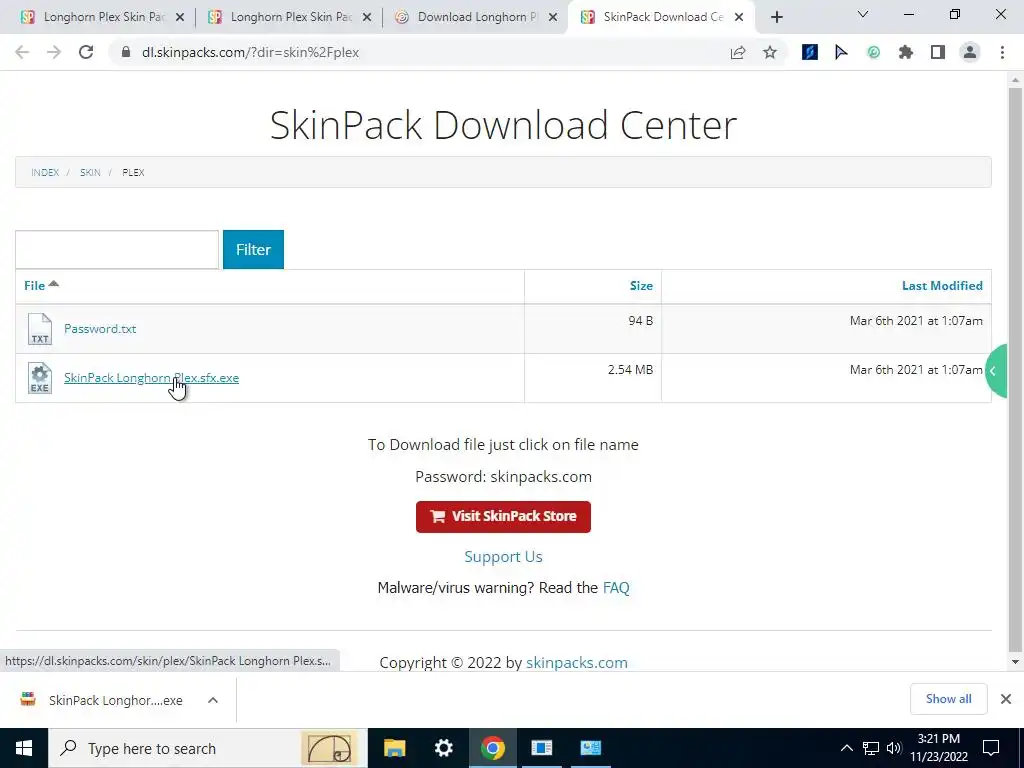Reload the page with the refresh icon

point(86,52)
